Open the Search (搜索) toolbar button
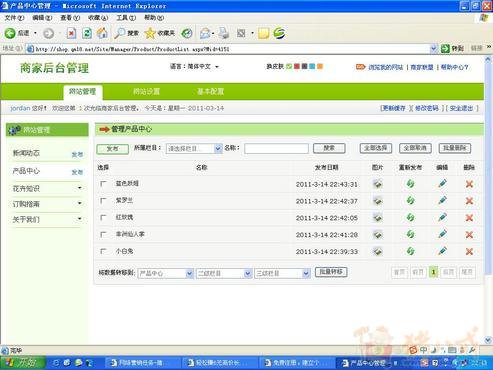 coord(126,33)
